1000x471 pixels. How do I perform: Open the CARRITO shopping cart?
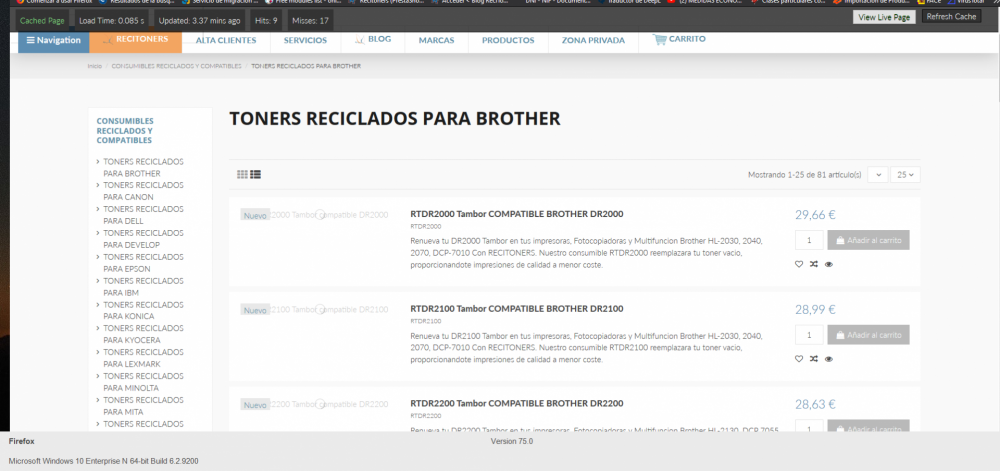point(679,40)
